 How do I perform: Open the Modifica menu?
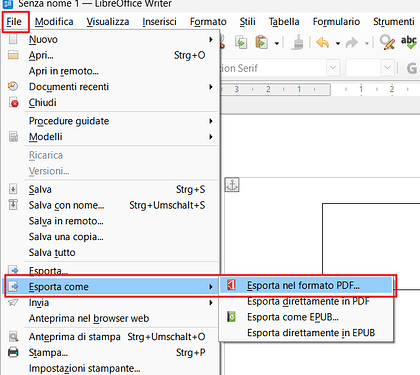click(54, 22)
